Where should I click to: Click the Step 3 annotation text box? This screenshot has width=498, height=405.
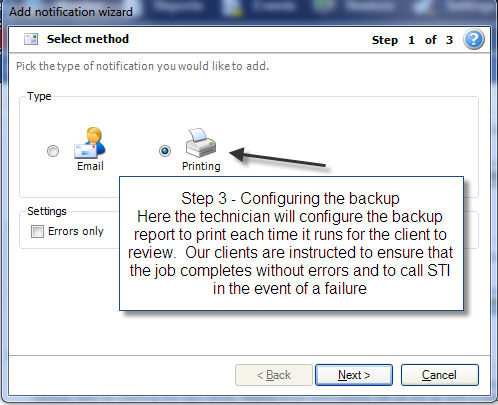(291, 244)
